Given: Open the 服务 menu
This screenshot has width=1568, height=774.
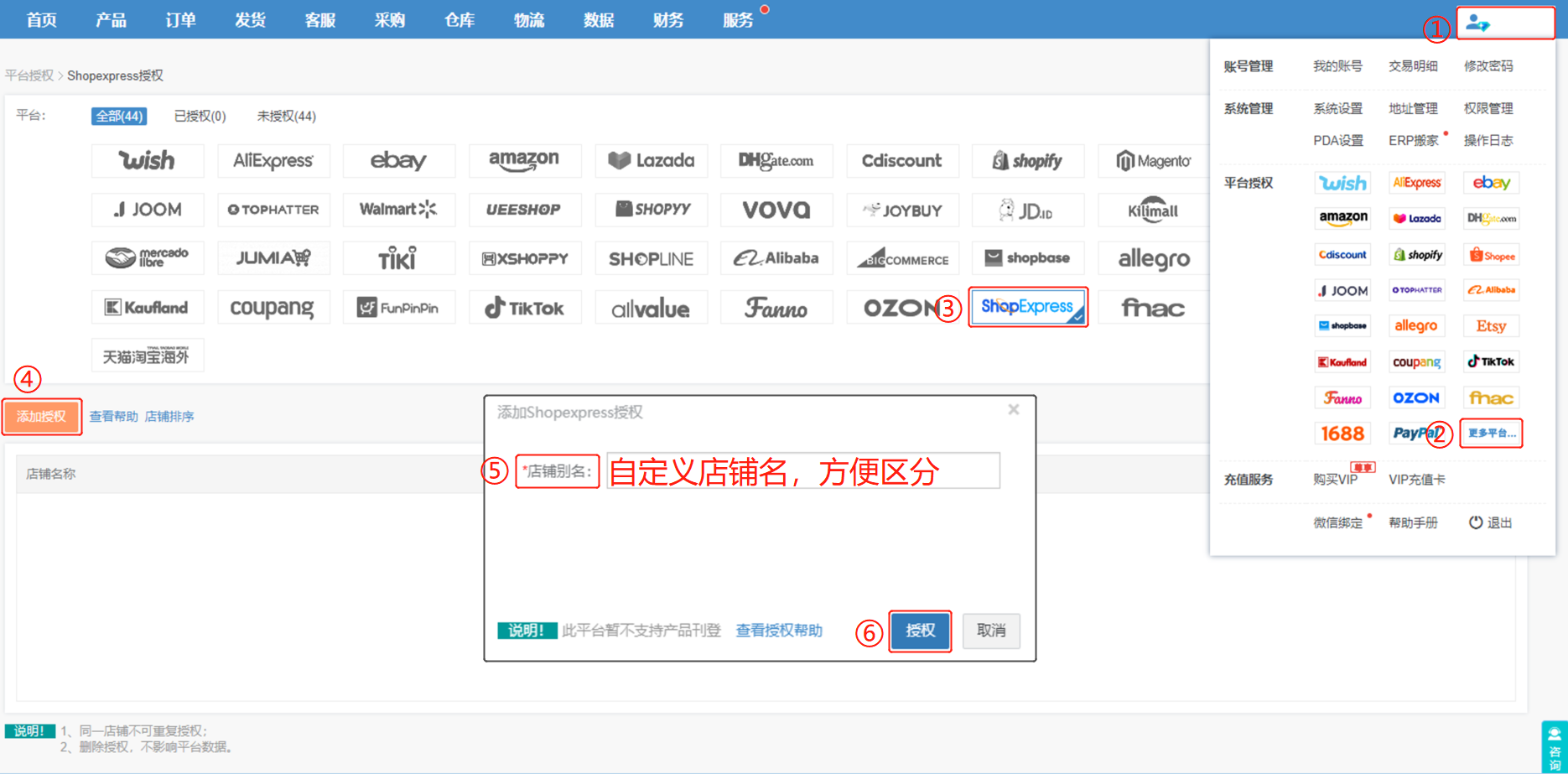Looking at the screenshot, I should click(x=738, y=19).
